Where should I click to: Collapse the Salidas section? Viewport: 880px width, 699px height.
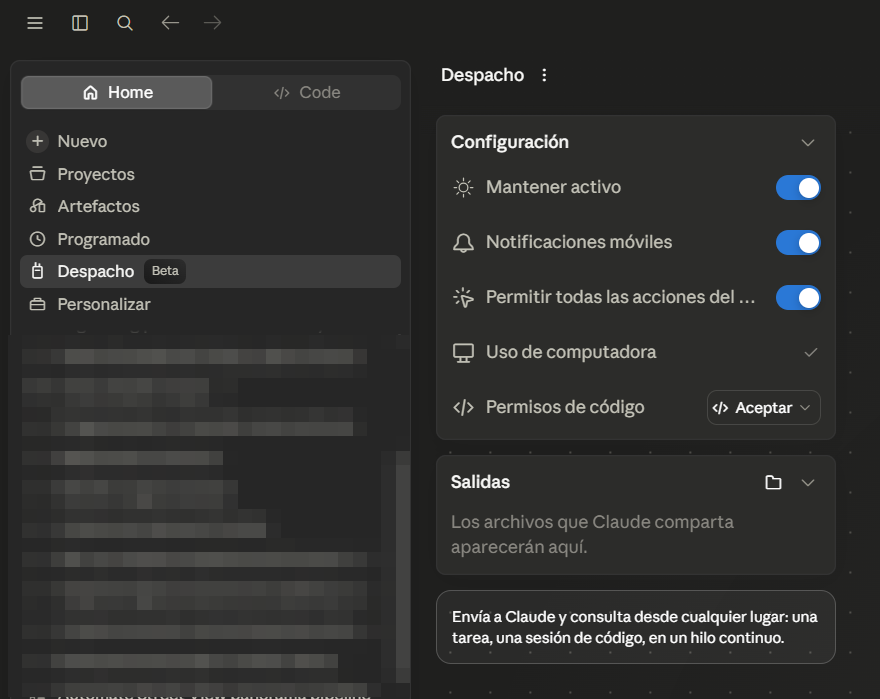click(x=808, y=483)
